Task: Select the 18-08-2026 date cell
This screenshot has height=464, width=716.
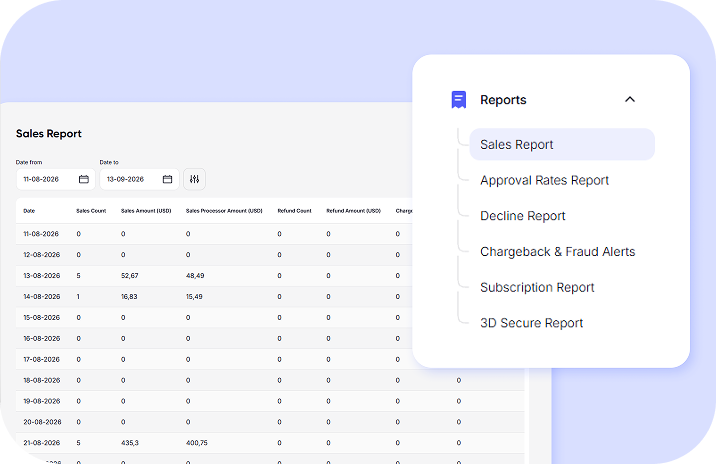Action: point(42,380)
